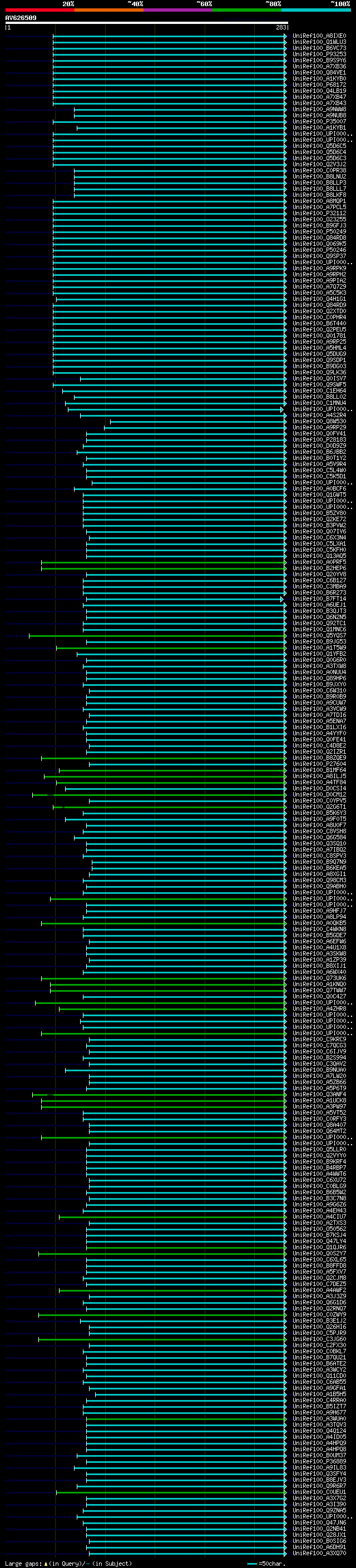Open hit UniRef100_P93253
The width and height of the screenshot is (356, 1568).
click(x=319, y=54)
